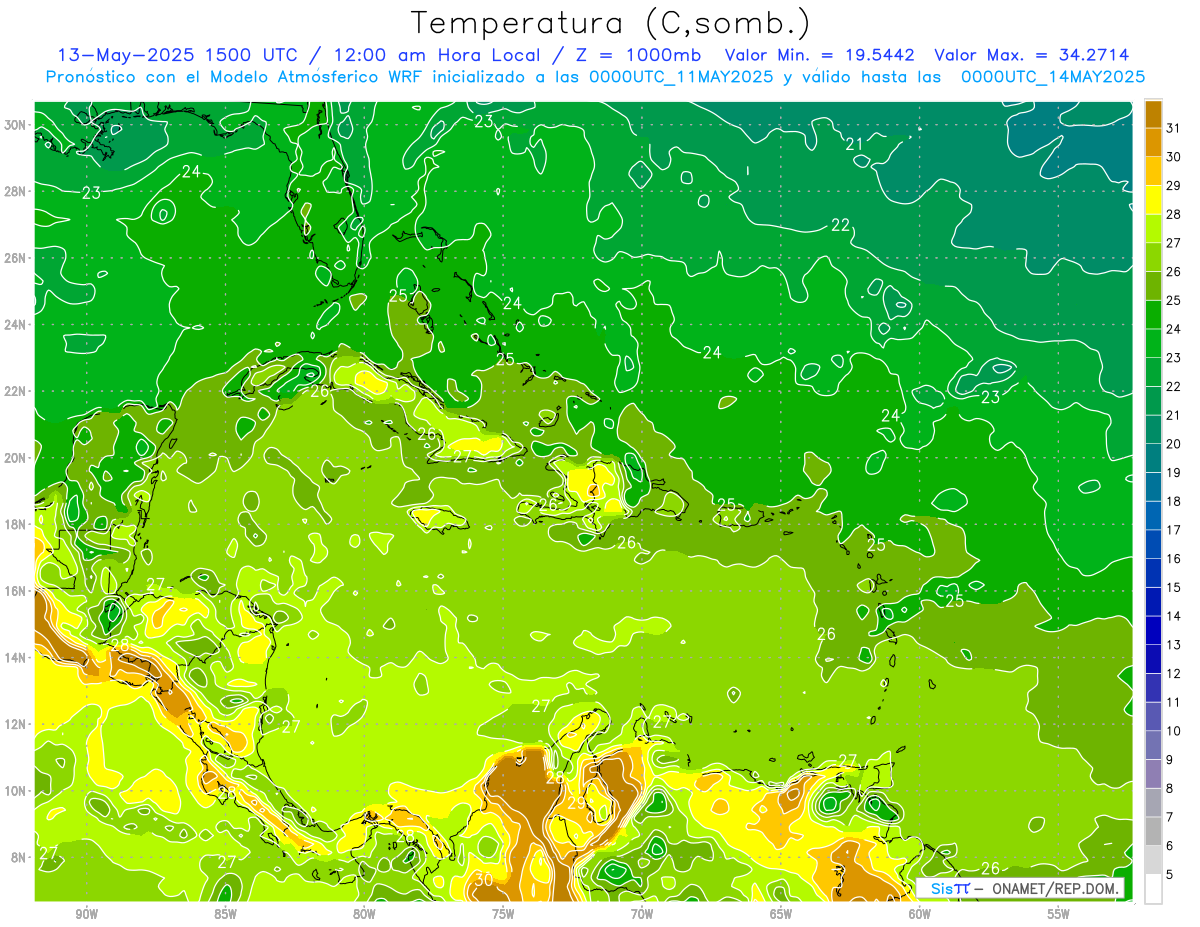This screenshot has height=927, width=1200.
Task: Click the 20N latitude axis label
Action: (x=16, y=458)
